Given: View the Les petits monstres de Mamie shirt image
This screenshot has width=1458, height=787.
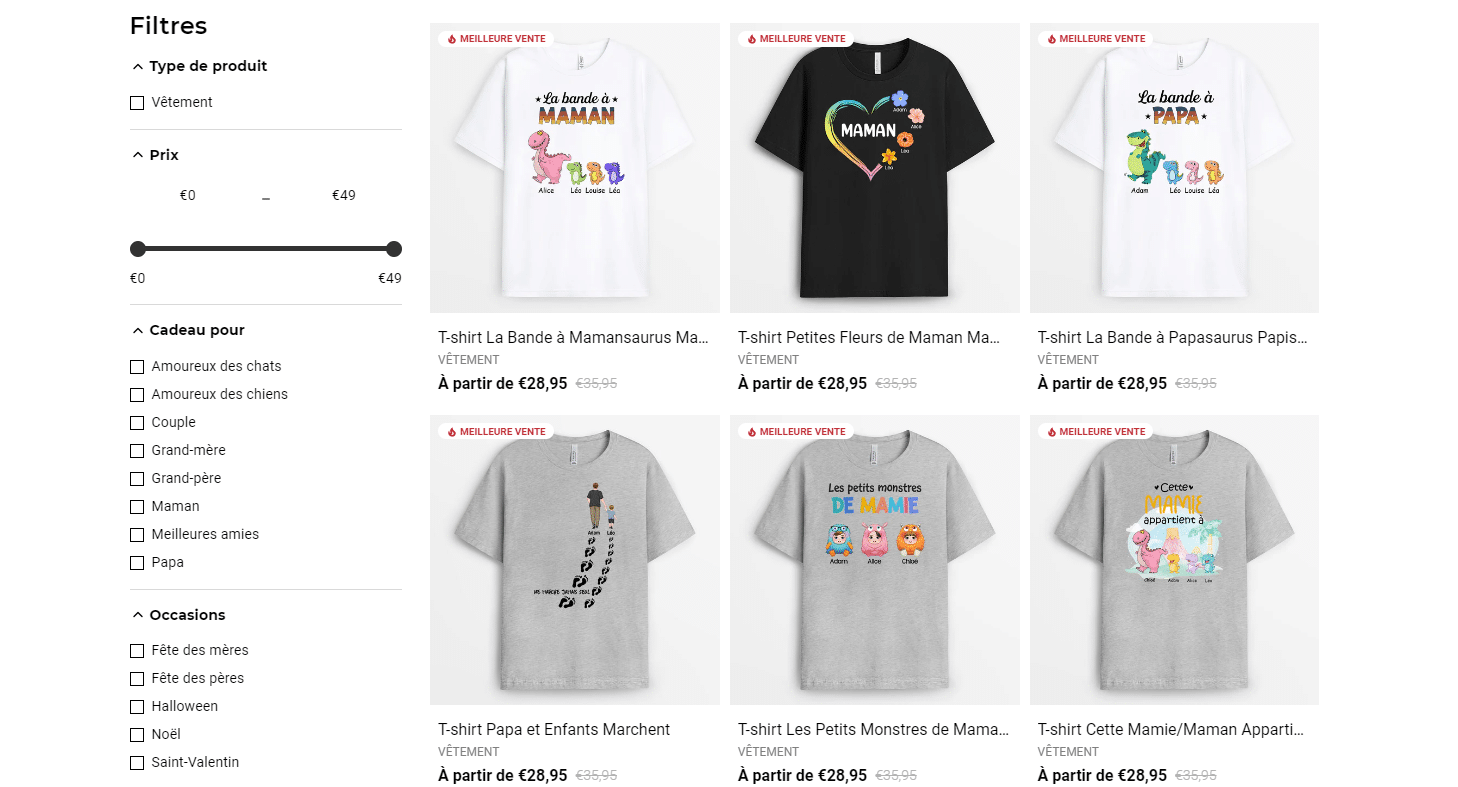Looking at the screenshot, I should coord(875,560).
